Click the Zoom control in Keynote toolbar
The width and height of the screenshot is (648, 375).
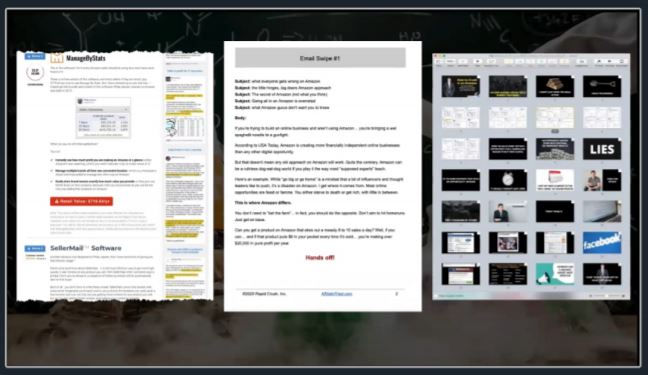(x=450, y=62)
